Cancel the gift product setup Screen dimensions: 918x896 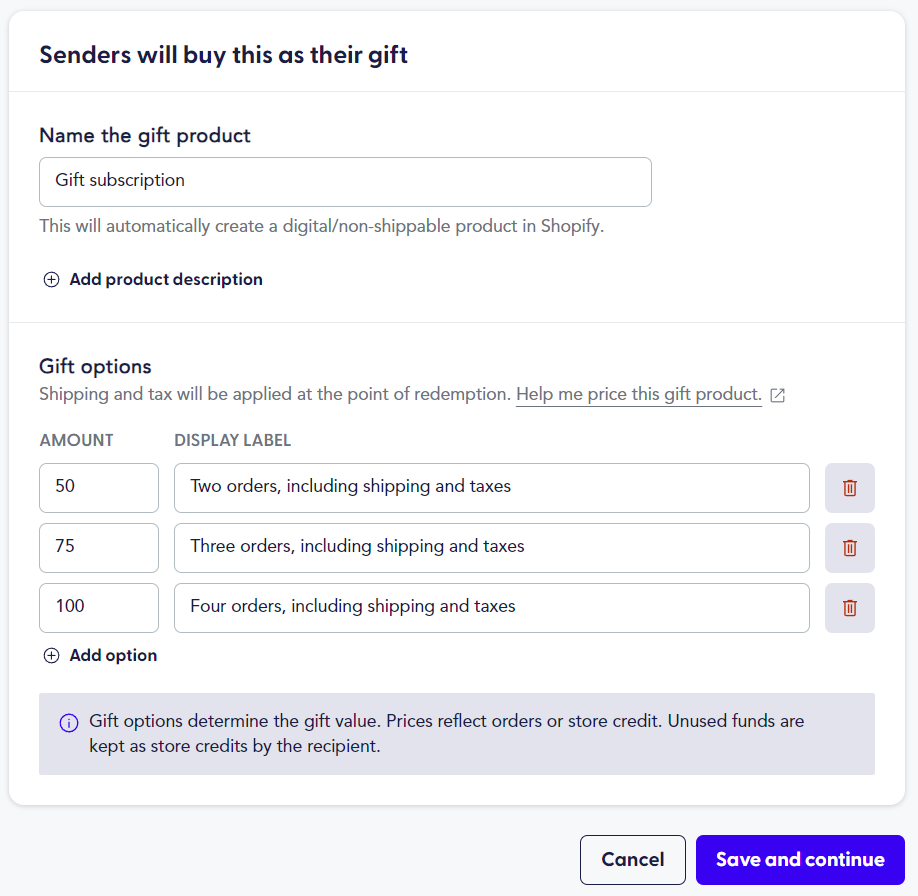pyautogui.click(x=632, y=860)
